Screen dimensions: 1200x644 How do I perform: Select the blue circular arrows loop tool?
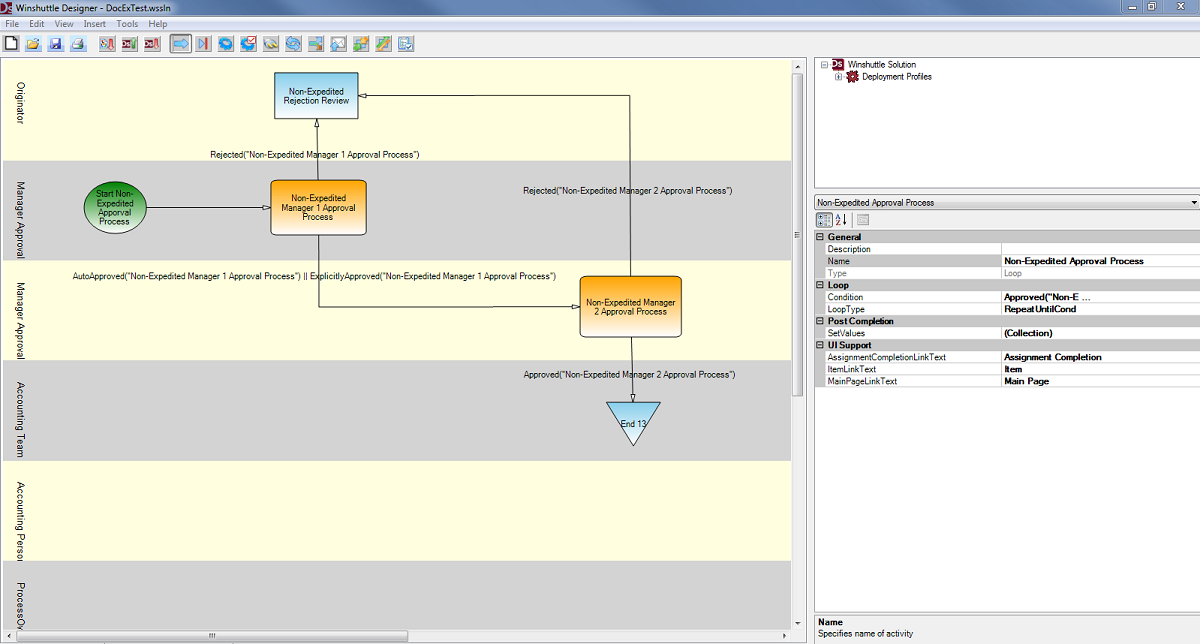[x=293, y=44]
